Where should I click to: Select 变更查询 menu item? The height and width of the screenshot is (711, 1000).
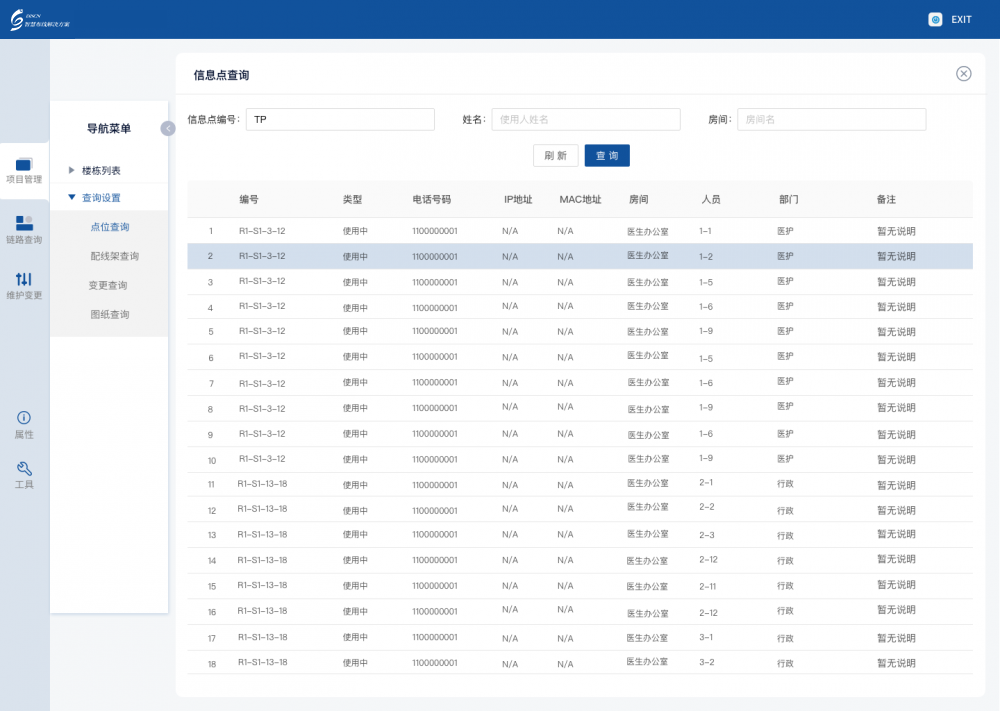(108, 286)
